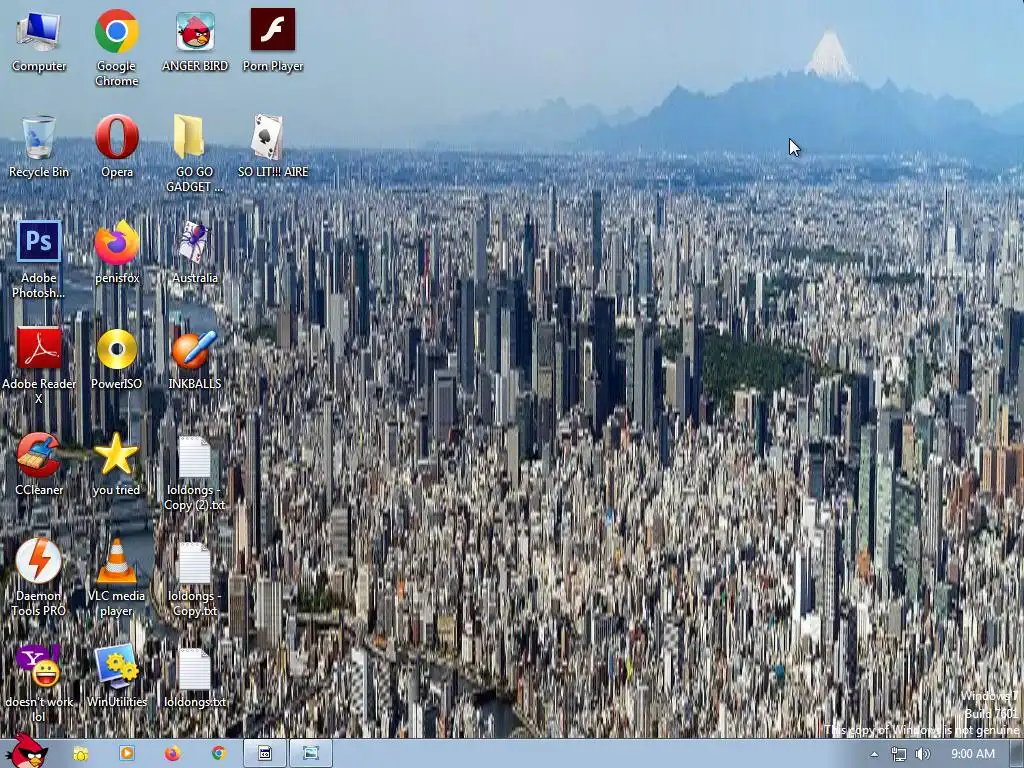The height and width of the screenshot is (768, 1024).
Task: Open the network tray icon
Action: [x=899, y=754]
